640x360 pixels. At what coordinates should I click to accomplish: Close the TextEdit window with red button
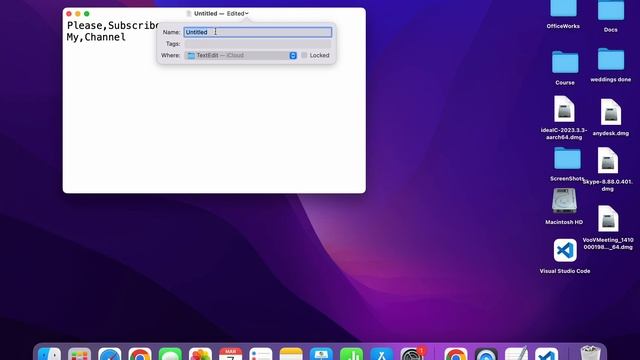pos(69,13)
